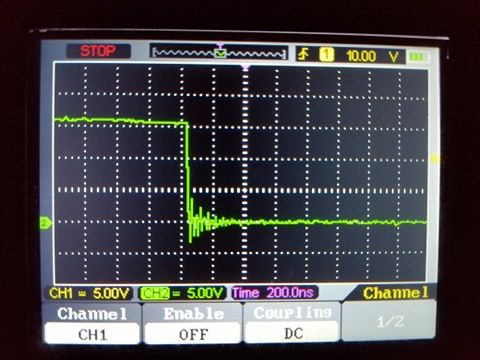The height and width of the screenshot is (360, 480).
Task: Click the purple trigger position marker above grid
Action: pos(246,67)
